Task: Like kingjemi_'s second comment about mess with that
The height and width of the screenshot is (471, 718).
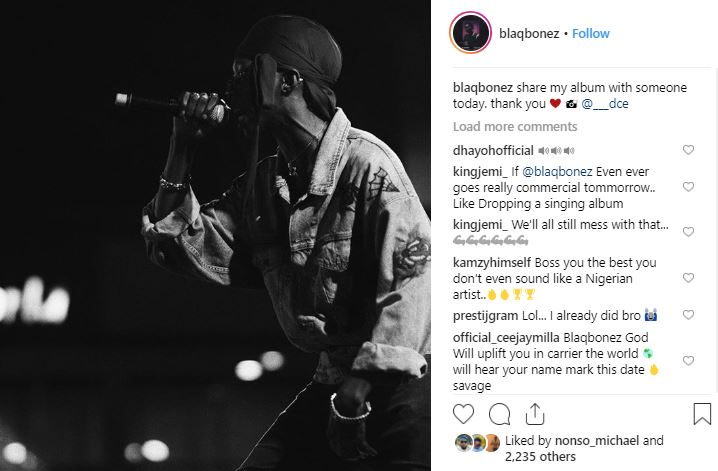Action: coord(688,232)
